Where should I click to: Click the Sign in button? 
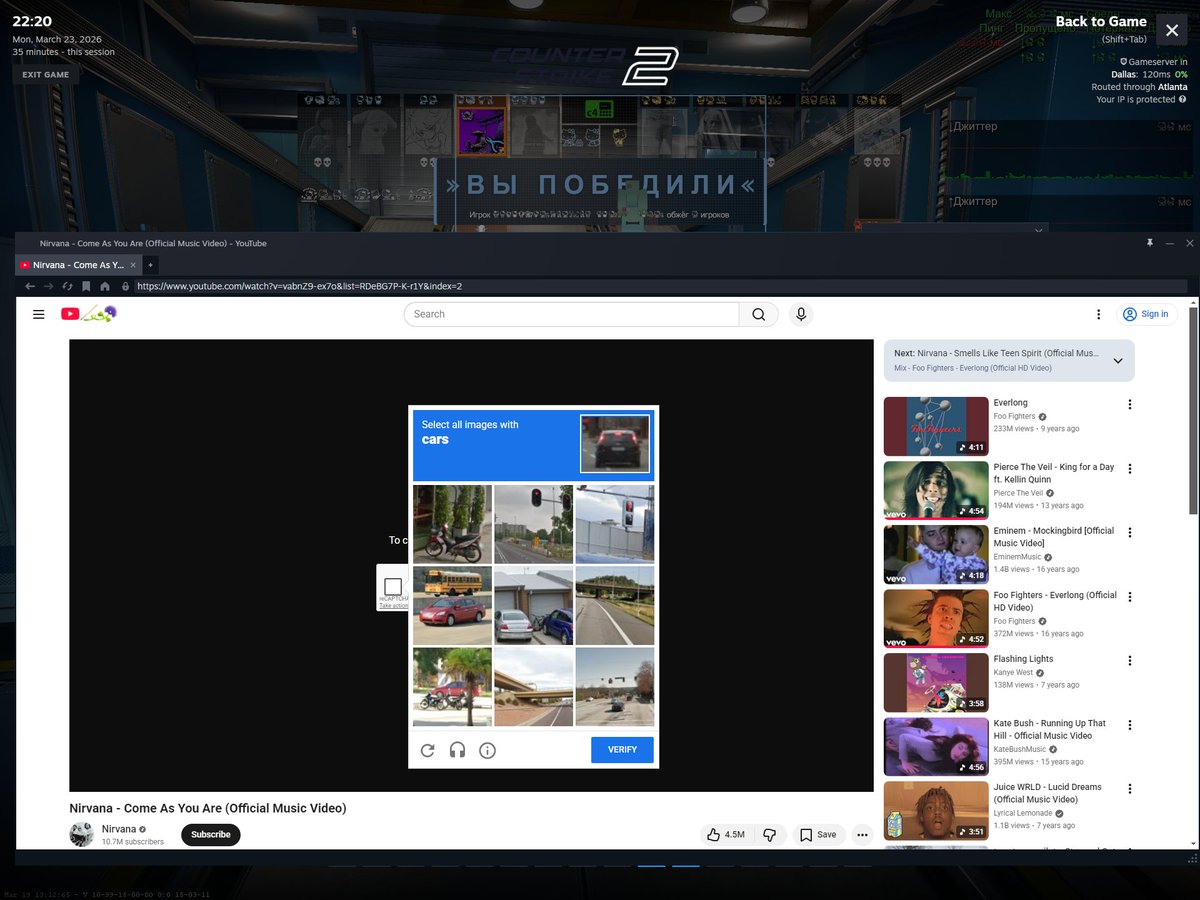1146,314
